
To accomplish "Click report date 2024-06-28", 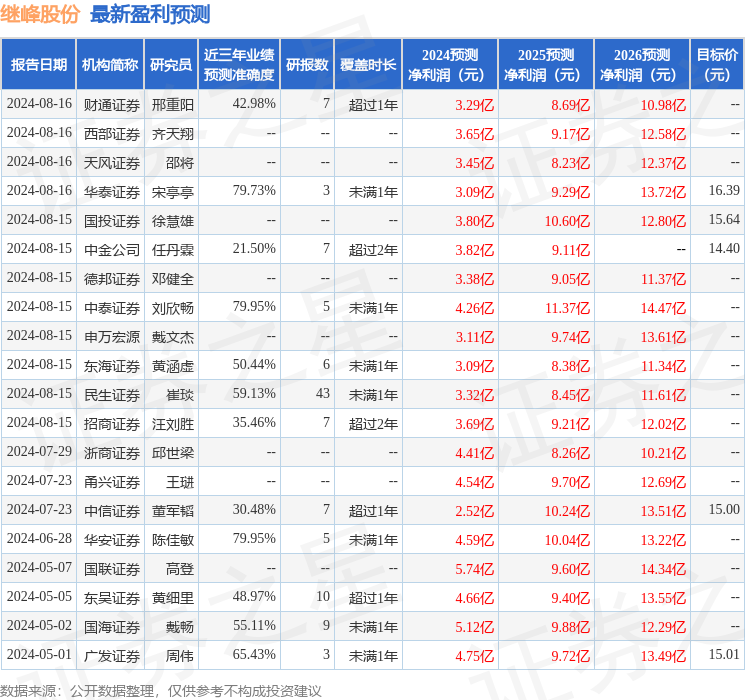I will 39,538.
